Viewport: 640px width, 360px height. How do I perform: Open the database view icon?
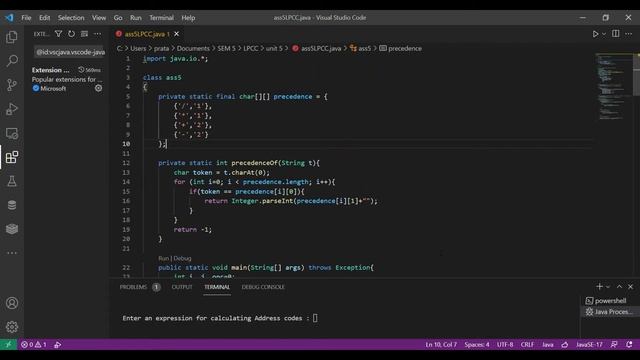[12, 205]
